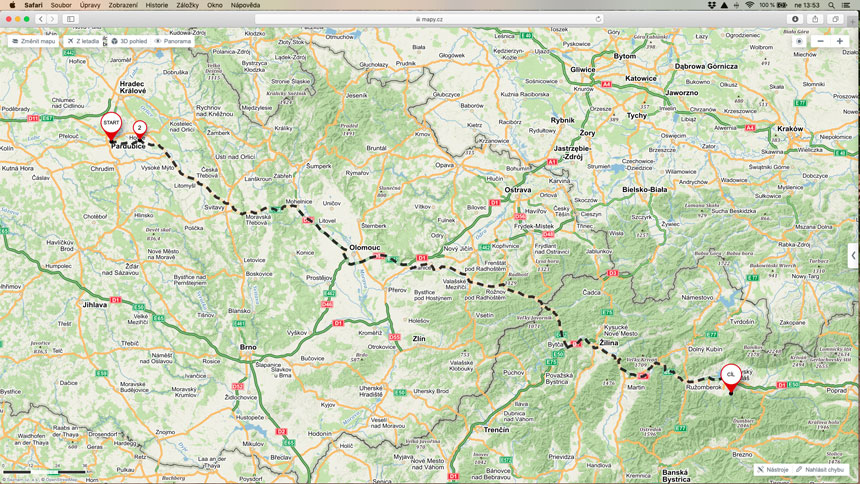Enable Panorama street view layer
Viewport: 860px width, 484px height.
tap(173, 41)
